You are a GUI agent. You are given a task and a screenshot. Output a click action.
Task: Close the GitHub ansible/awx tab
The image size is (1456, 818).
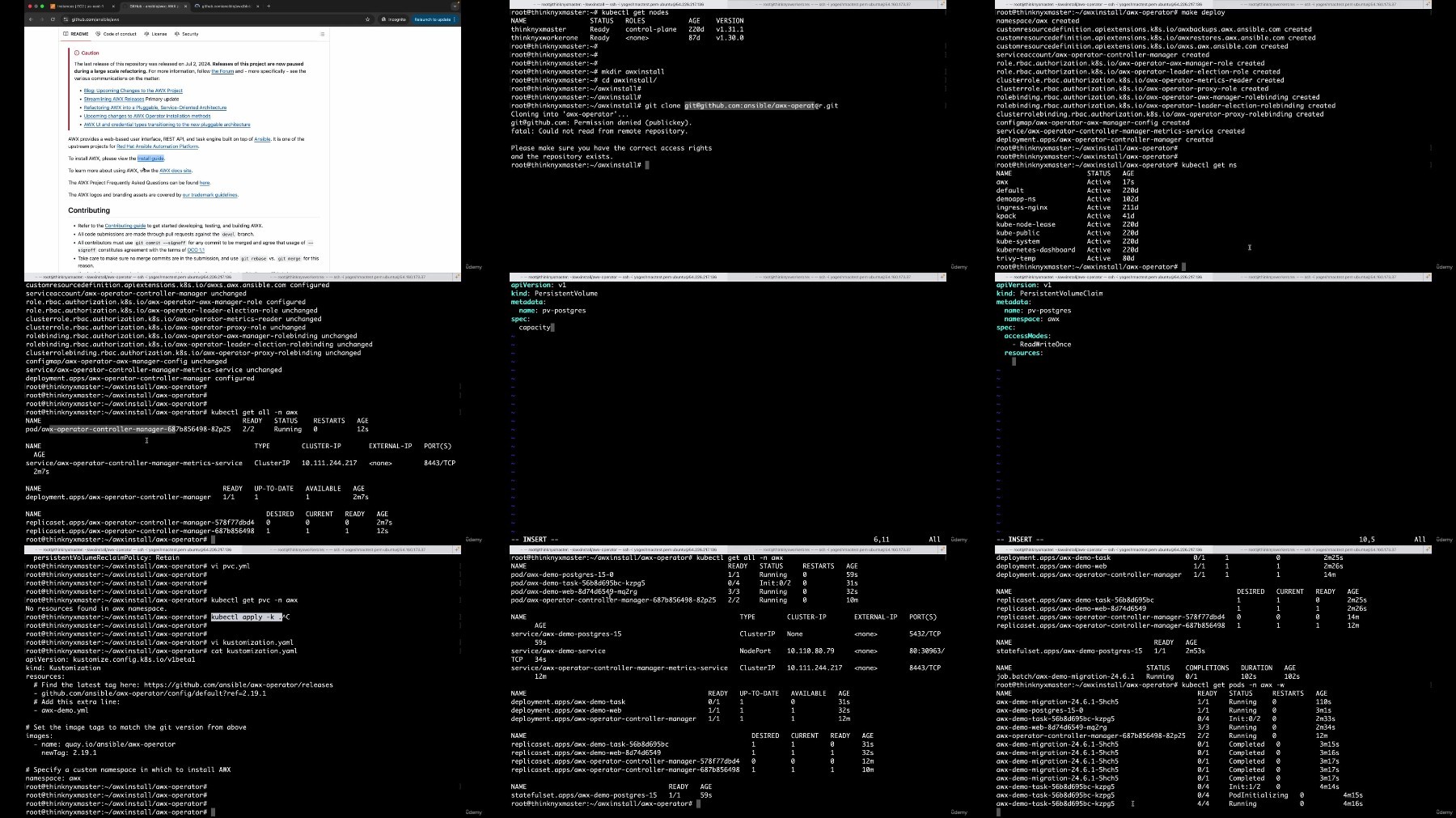pos(185,6)
